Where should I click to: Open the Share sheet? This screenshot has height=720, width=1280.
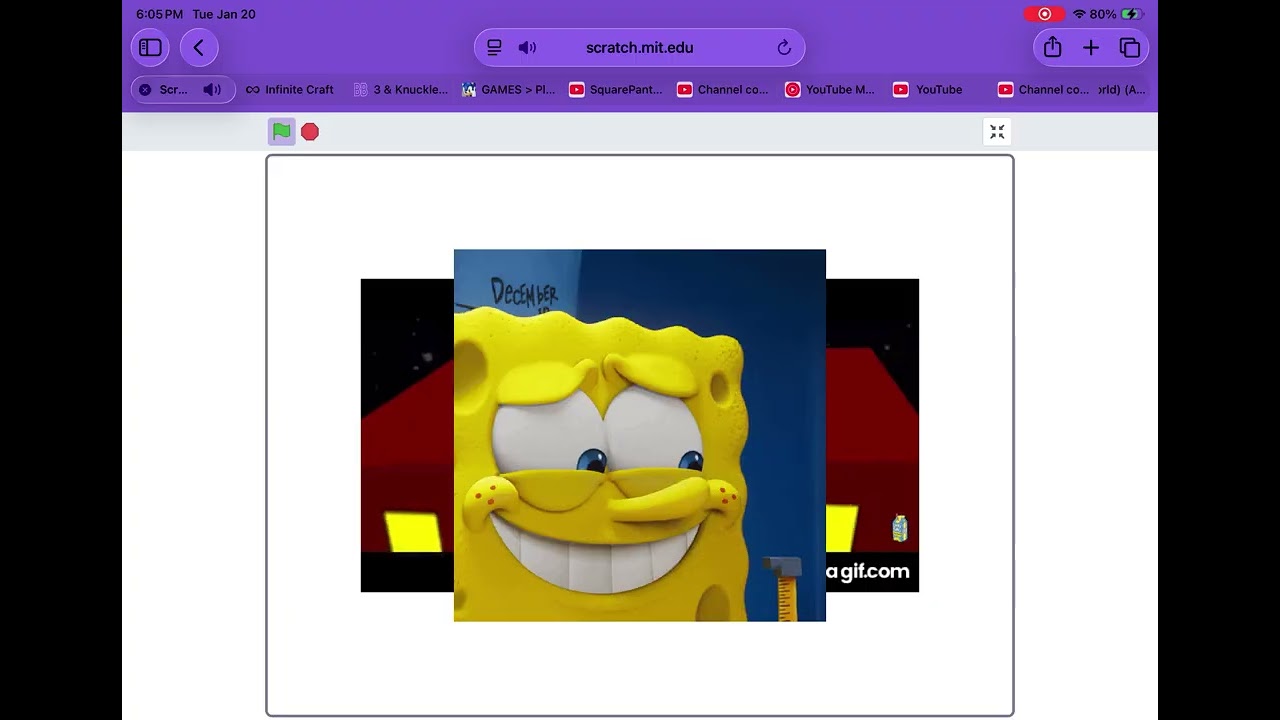[1052, 47]
